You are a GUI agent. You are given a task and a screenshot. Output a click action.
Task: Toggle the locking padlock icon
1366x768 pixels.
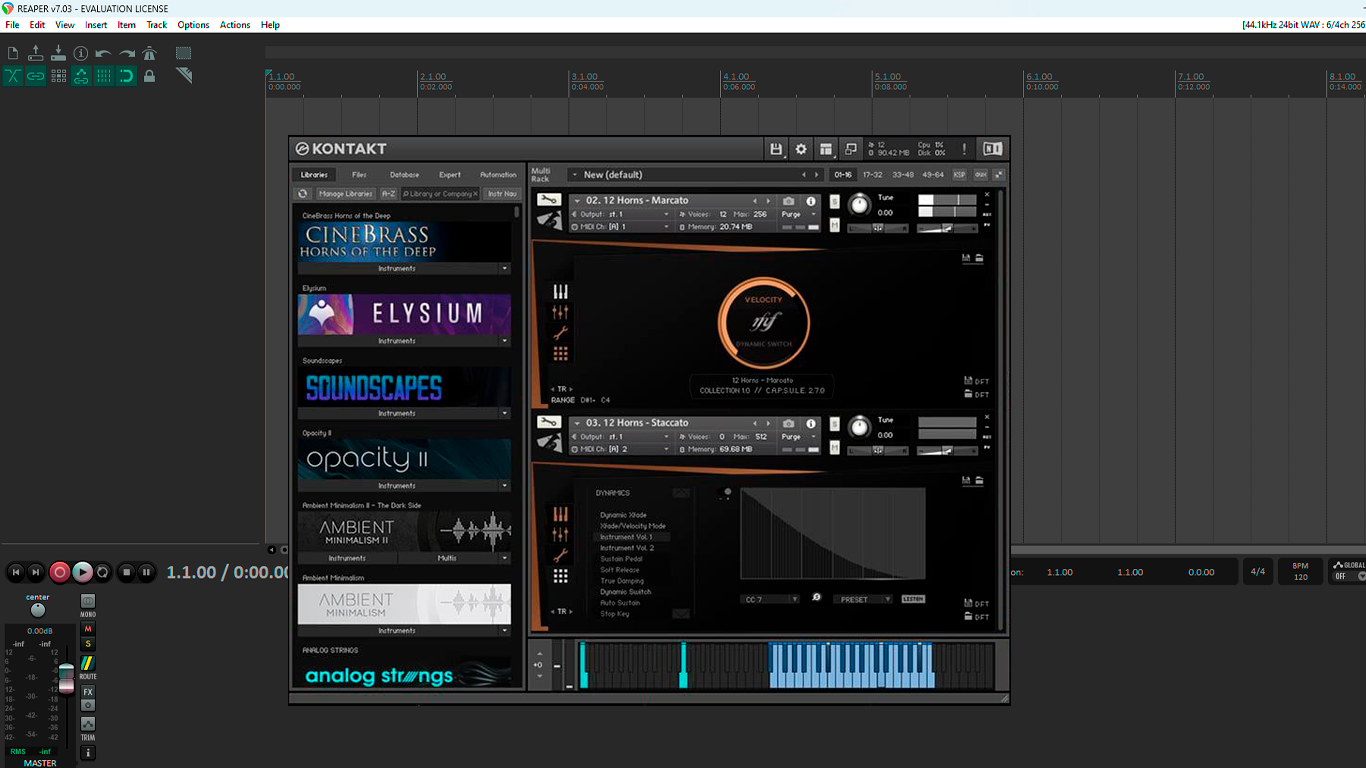pyautogui.click(x=149, y=76)
